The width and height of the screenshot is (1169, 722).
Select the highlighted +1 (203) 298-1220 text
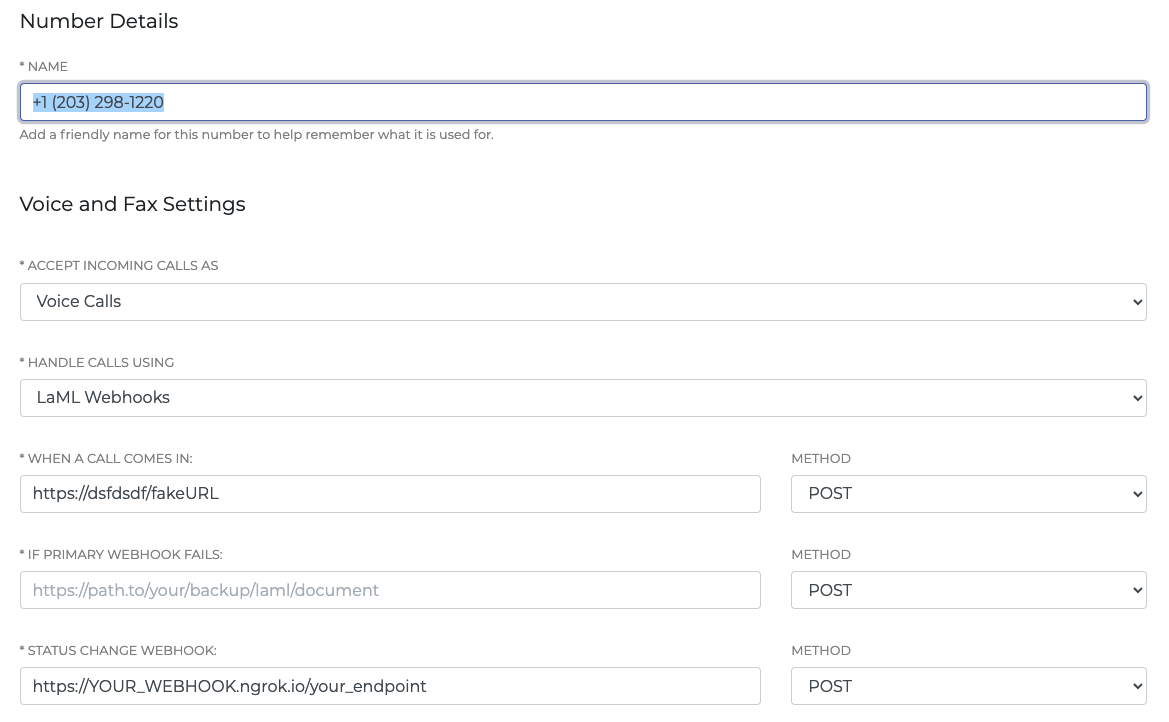98,101
